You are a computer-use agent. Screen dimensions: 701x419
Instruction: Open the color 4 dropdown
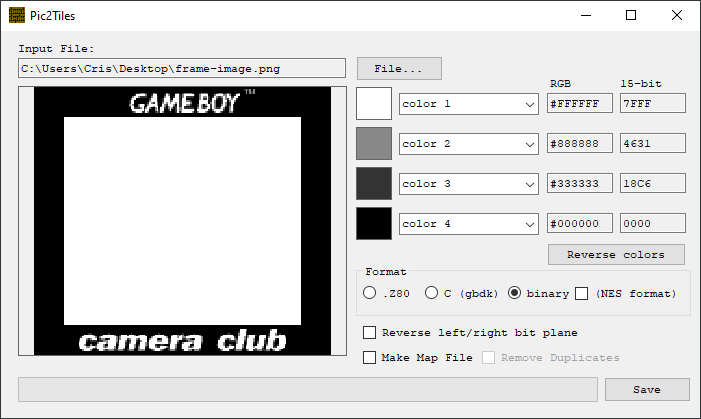(x=469, y=224)
